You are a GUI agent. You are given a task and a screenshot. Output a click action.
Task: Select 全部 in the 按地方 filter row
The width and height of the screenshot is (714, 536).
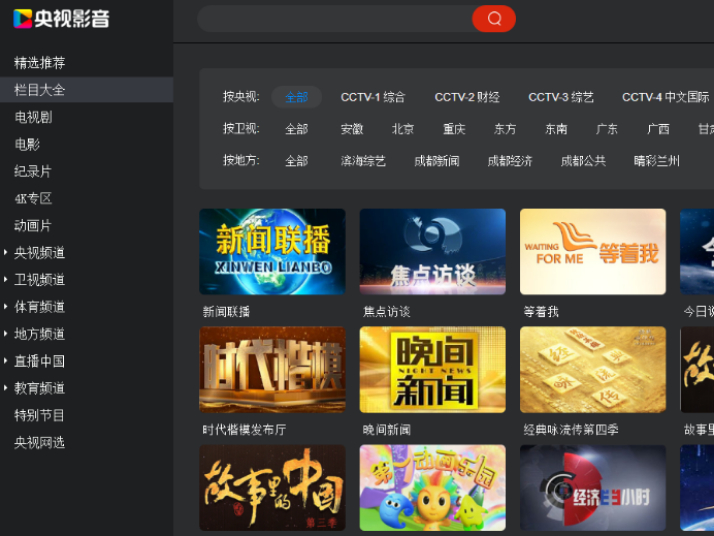[296, 161]
